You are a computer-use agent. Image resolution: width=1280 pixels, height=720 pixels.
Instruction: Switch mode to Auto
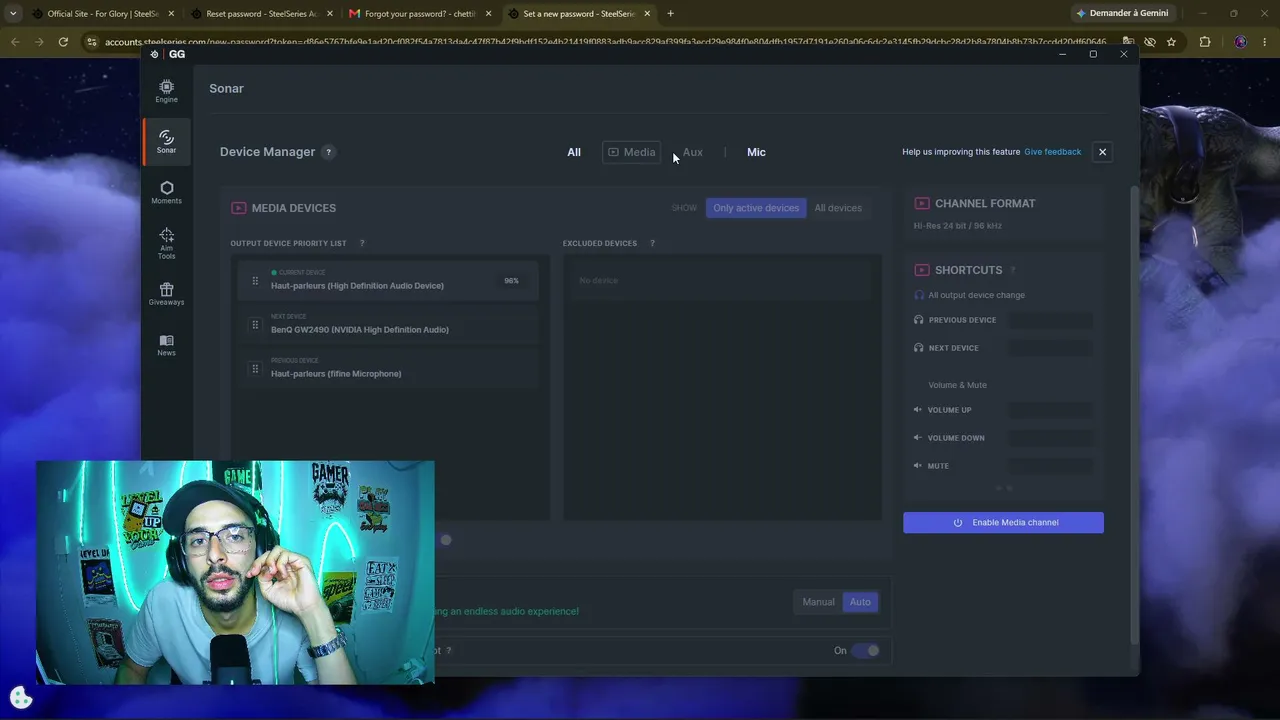860,602
